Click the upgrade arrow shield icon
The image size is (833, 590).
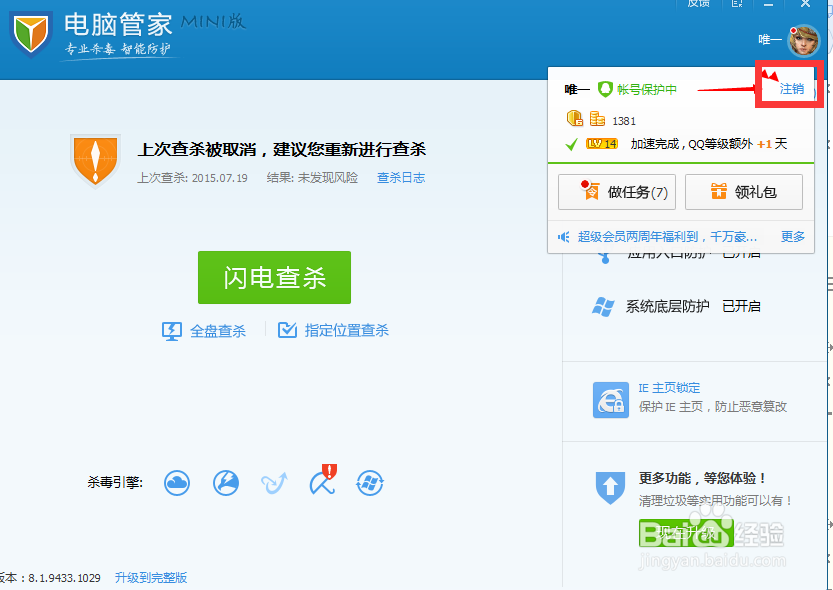point(610,487)
